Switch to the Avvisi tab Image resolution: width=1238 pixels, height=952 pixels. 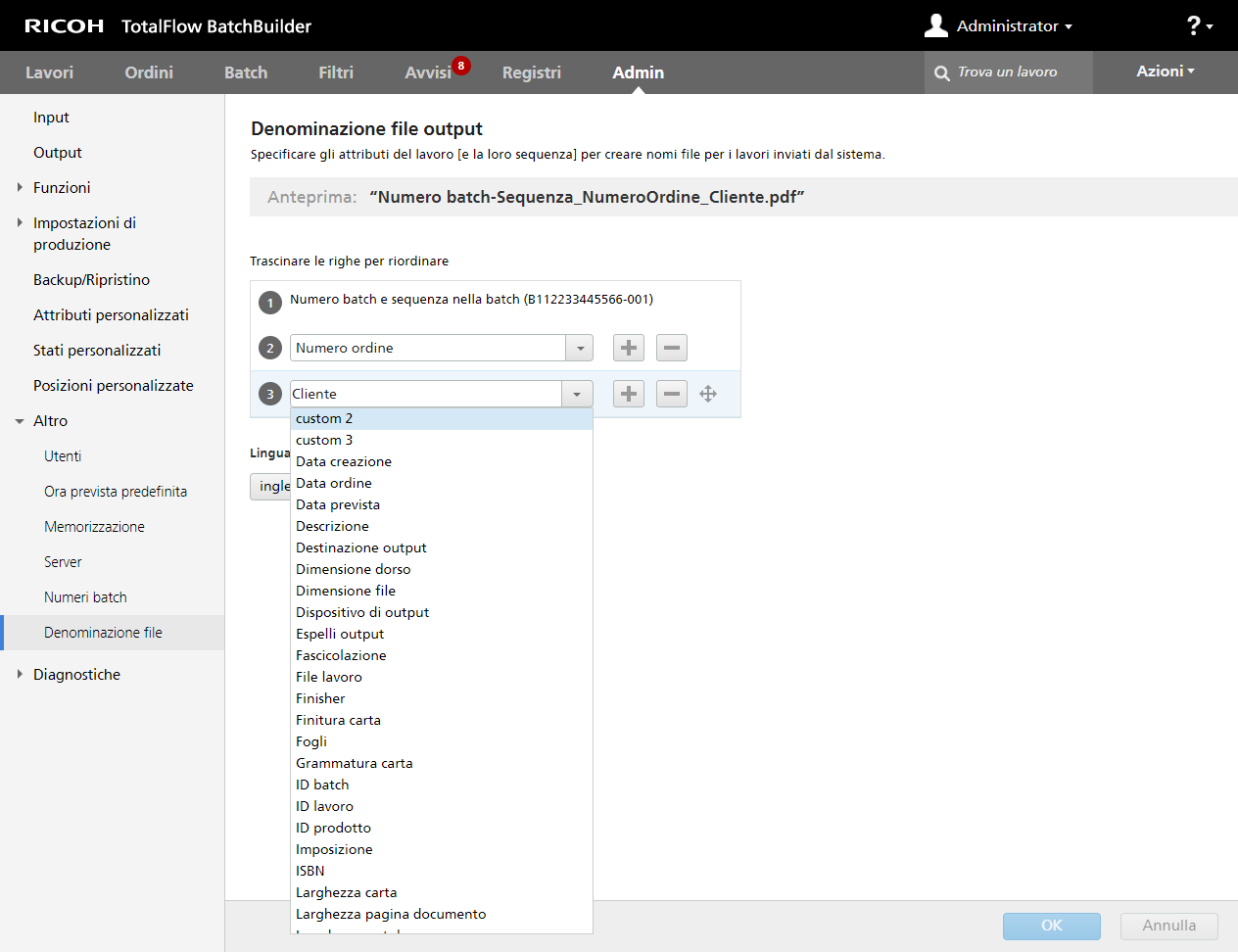428,72
